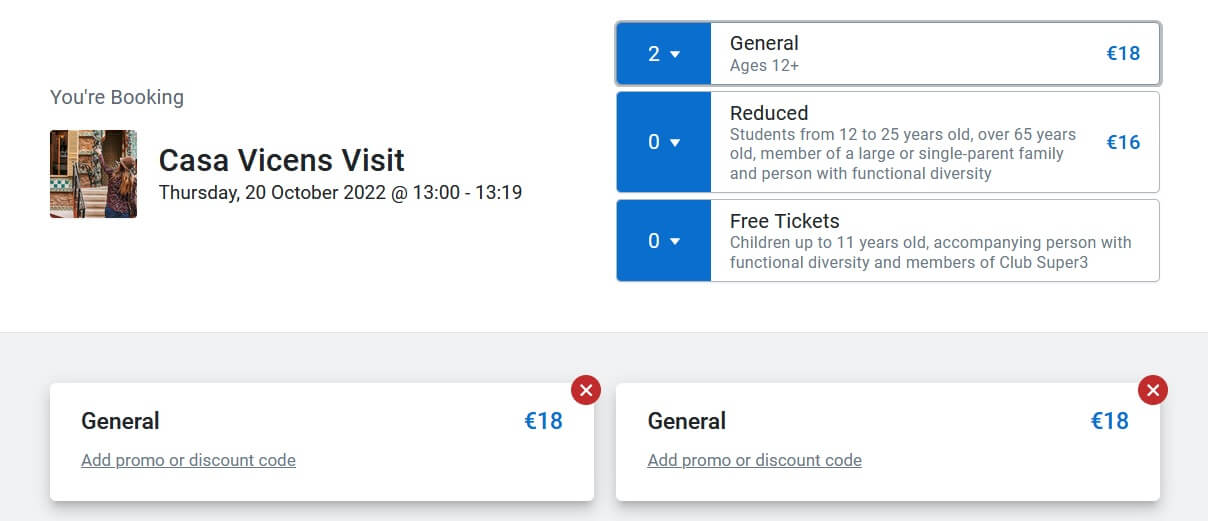Click the Casa Vicens Visit title

point(281,160)
